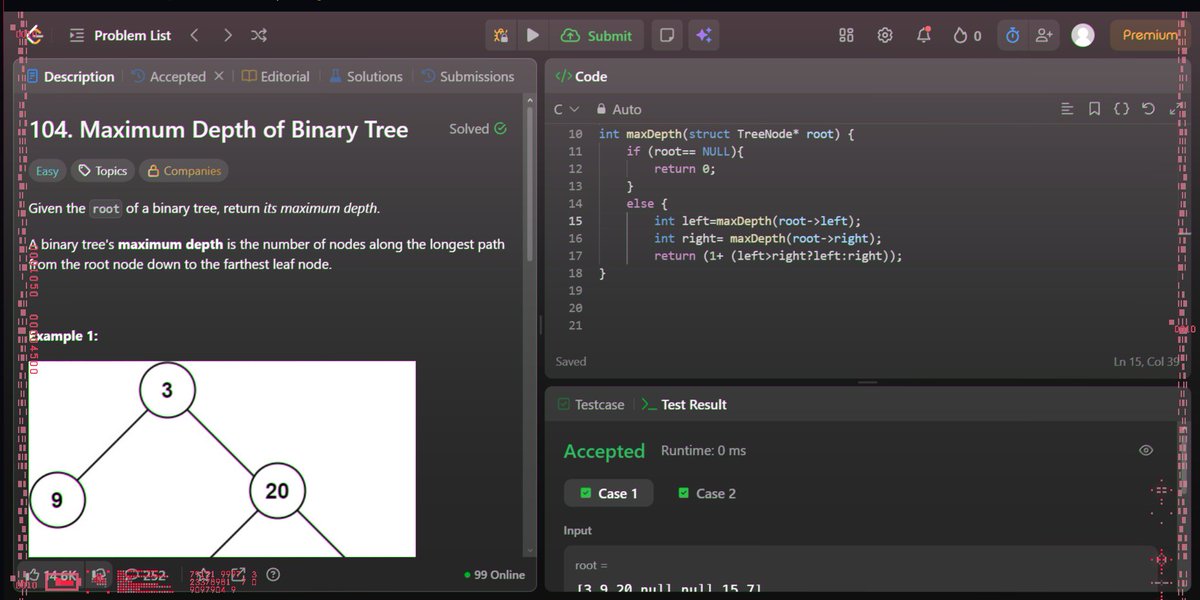Go to the previous problem arrow
Screen dimensions: 1200x600
[x=194, y=35]
